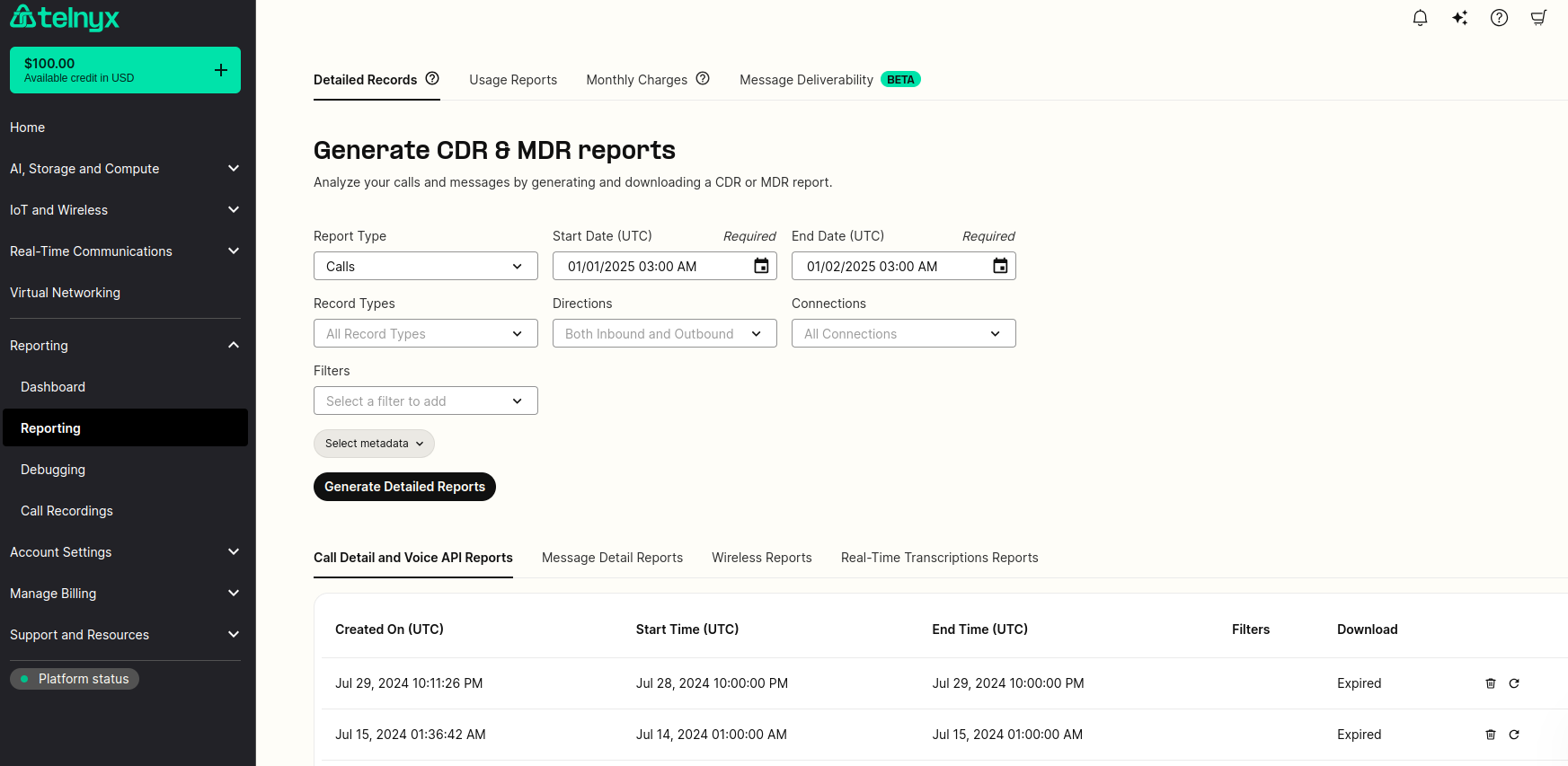Click the Detailed Records help icon

point(432,79)
